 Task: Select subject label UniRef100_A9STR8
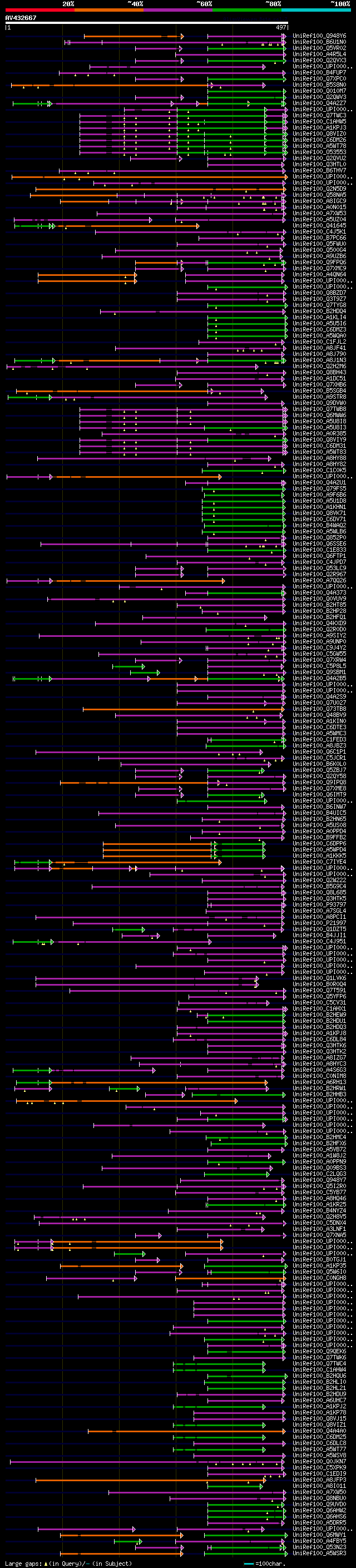coord(319,397)
